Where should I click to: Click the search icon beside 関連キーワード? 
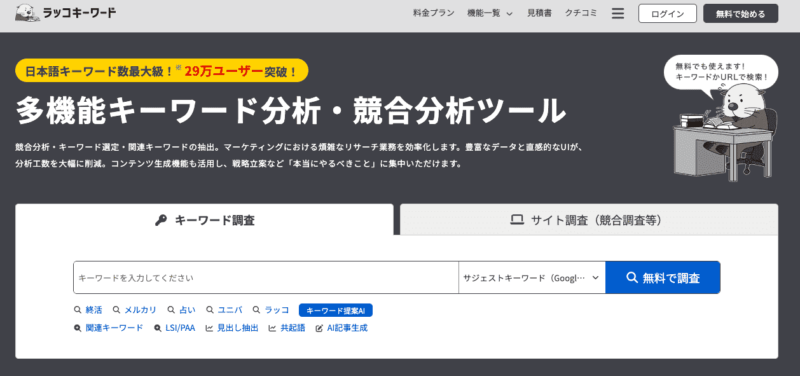tap(78, 328)
